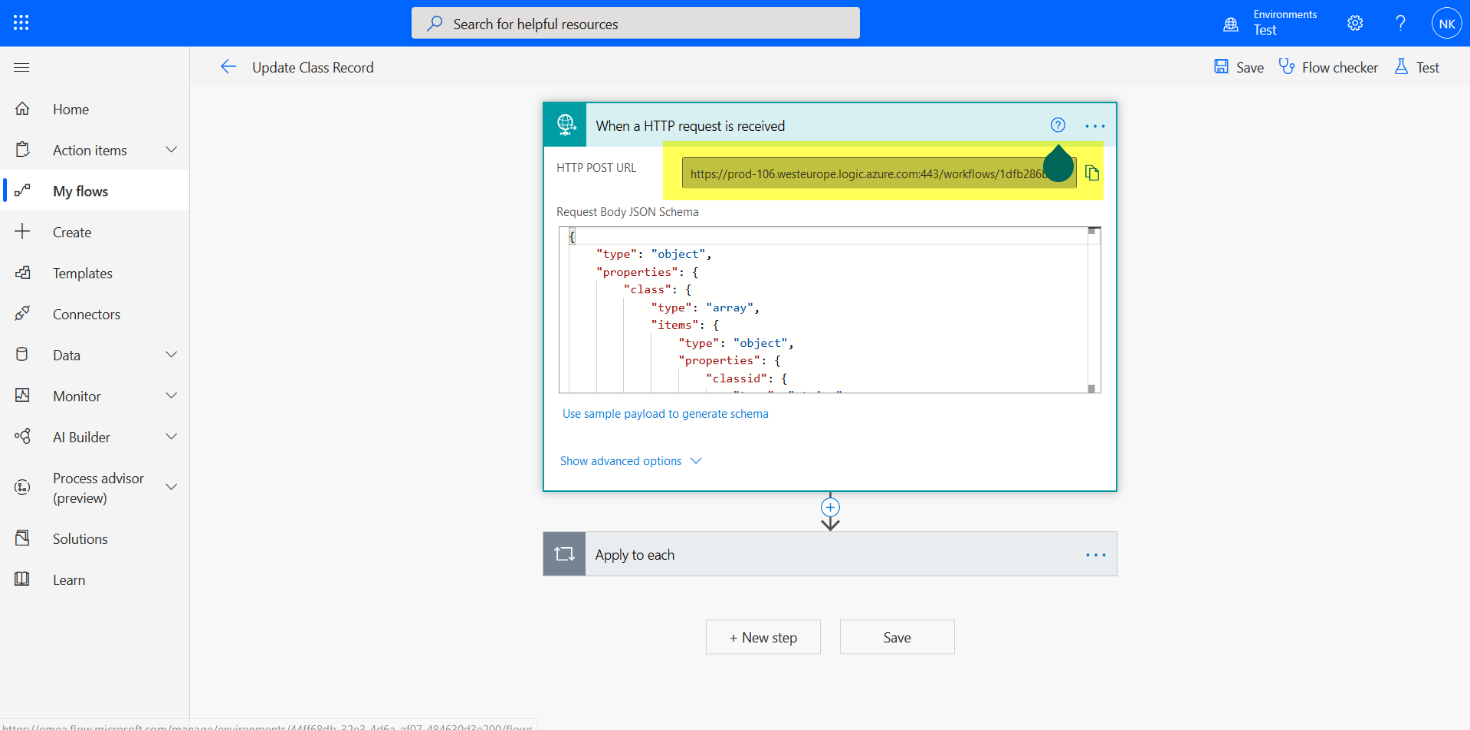Open the Office app launcher
This screenshot has height=730, width=1470.
[21, 22]
